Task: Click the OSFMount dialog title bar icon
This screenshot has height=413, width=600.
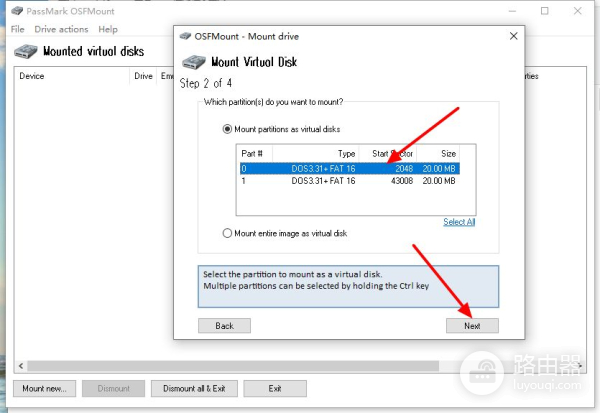Action: (185, 36)
